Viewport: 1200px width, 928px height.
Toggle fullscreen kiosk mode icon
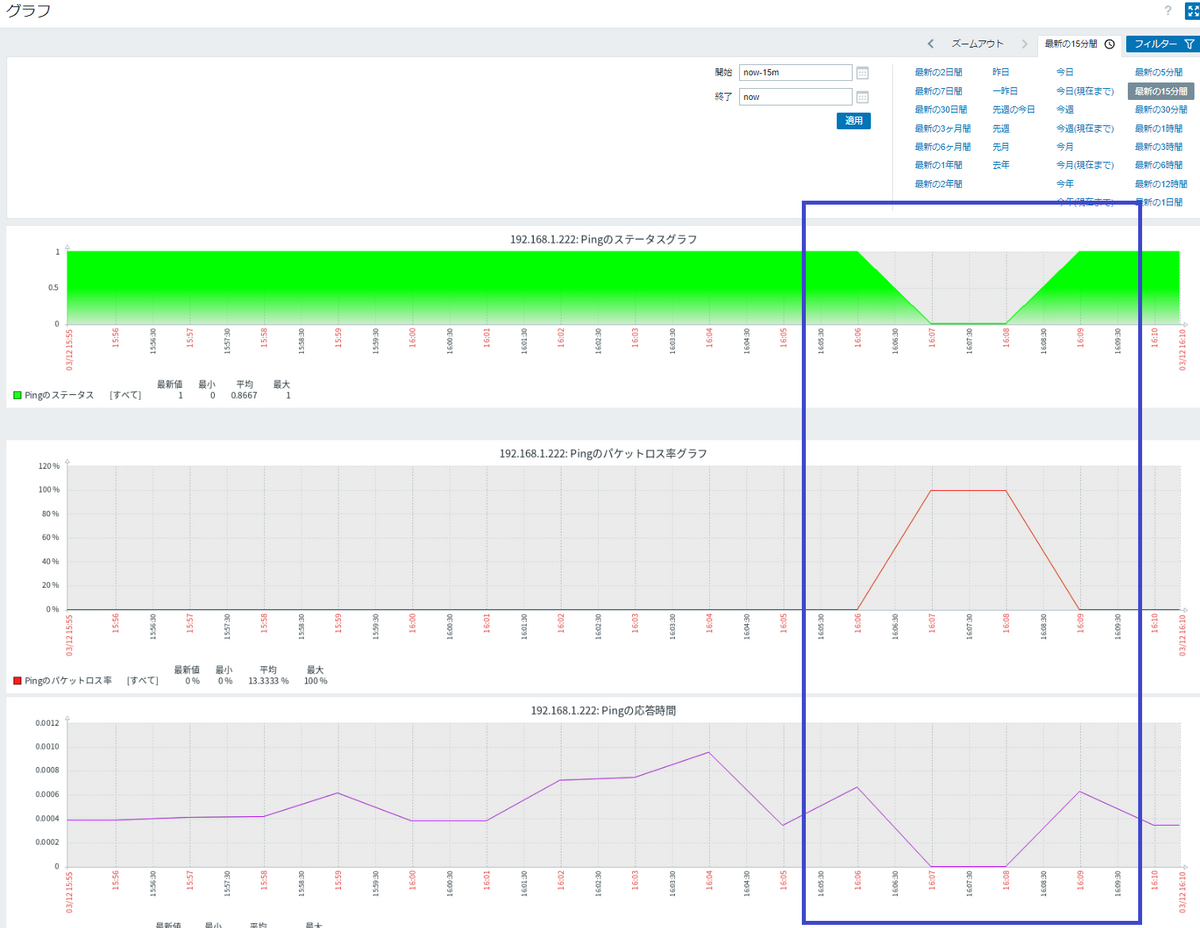click(1192, 10)
